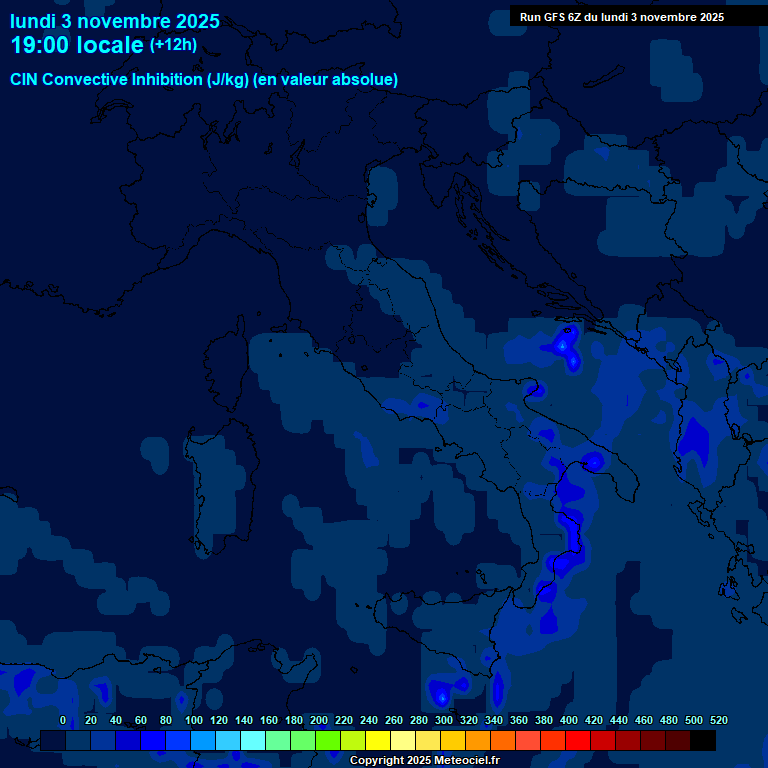Viewport: 768px width, 768px height.
Task: Click the '(en valeur absolue)' subtitle text
Action: click(326, 79)
